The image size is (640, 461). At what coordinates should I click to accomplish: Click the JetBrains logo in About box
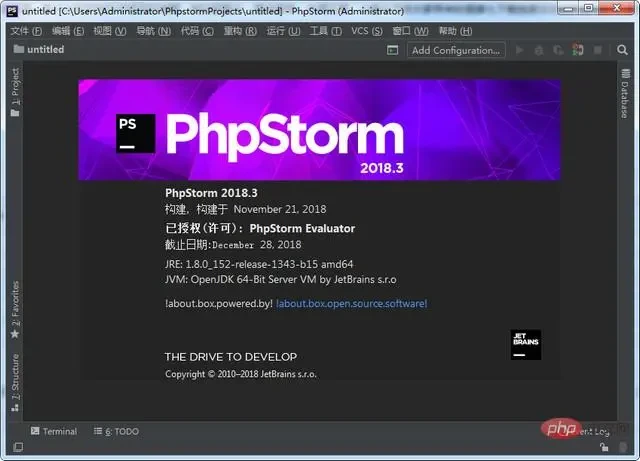(525, 341)
